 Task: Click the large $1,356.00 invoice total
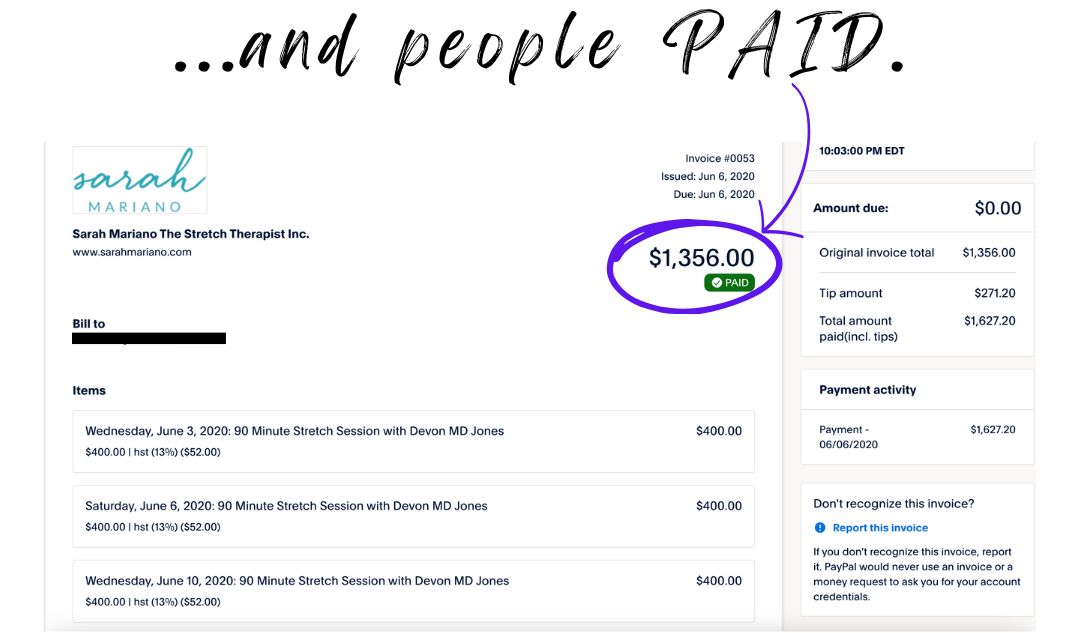(701, 258)
